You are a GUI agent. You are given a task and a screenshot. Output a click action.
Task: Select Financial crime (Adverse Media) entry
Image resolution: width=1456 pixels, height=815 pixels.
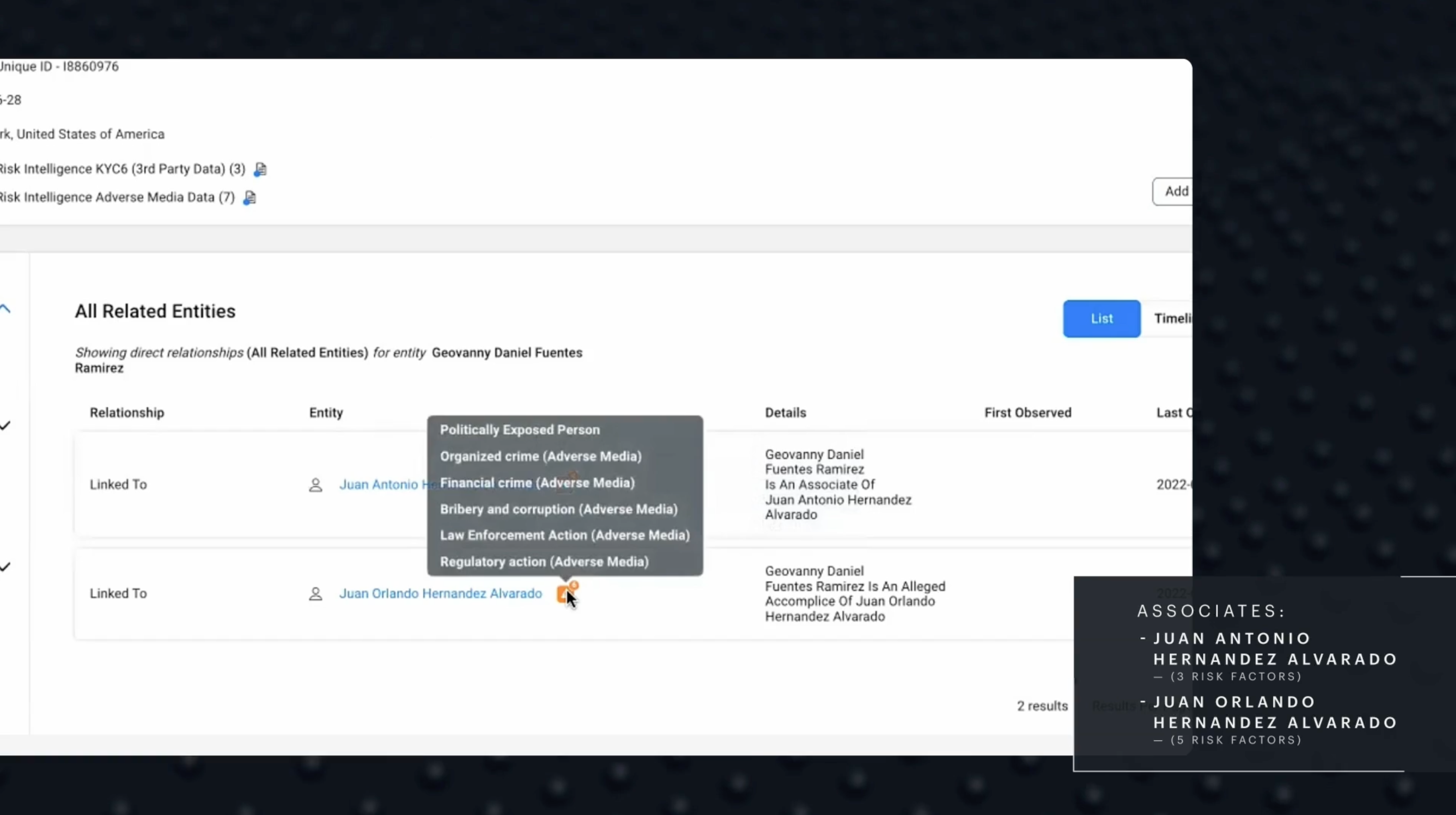tap(538, 483)
